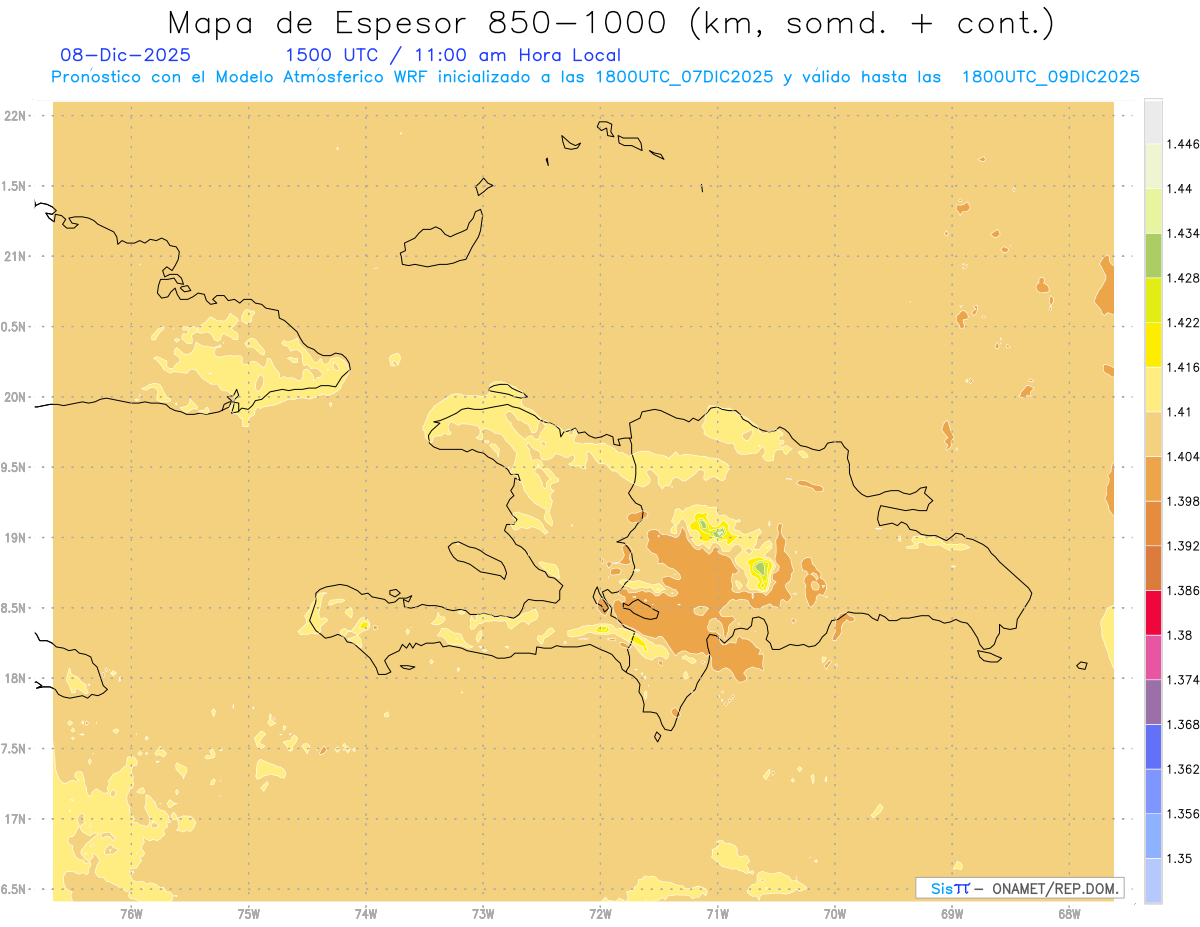Click the 22N latitude label
This screenshot has height=927, width=1200.
click(x=15, y=116)
